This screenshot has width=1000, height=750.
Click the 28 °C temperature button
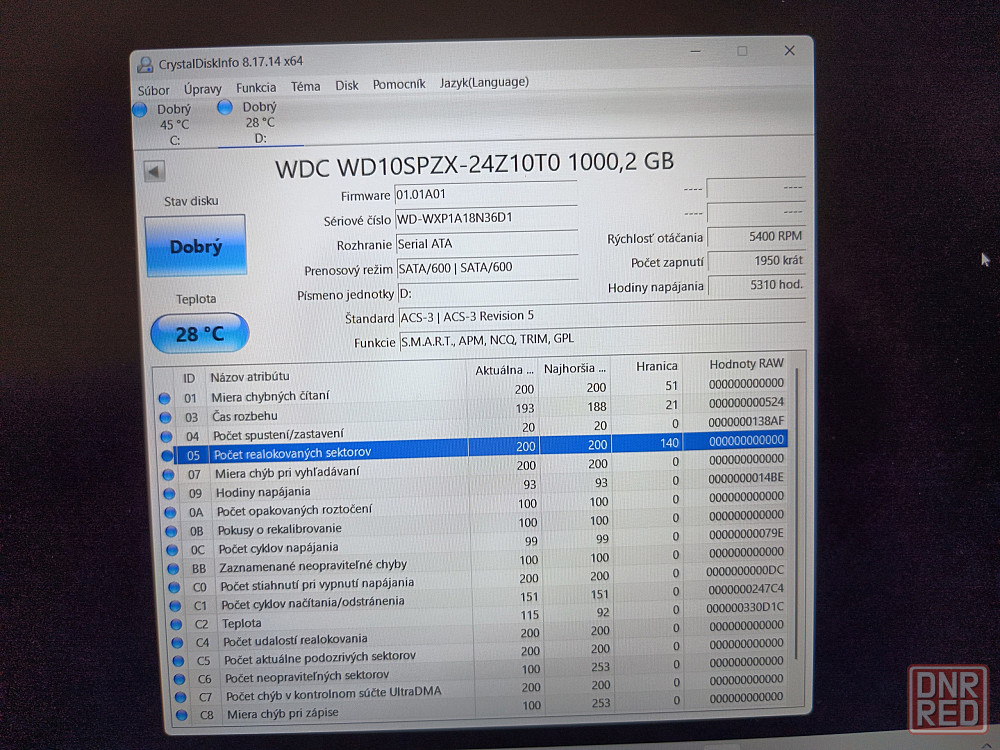(x=200, y=333)
